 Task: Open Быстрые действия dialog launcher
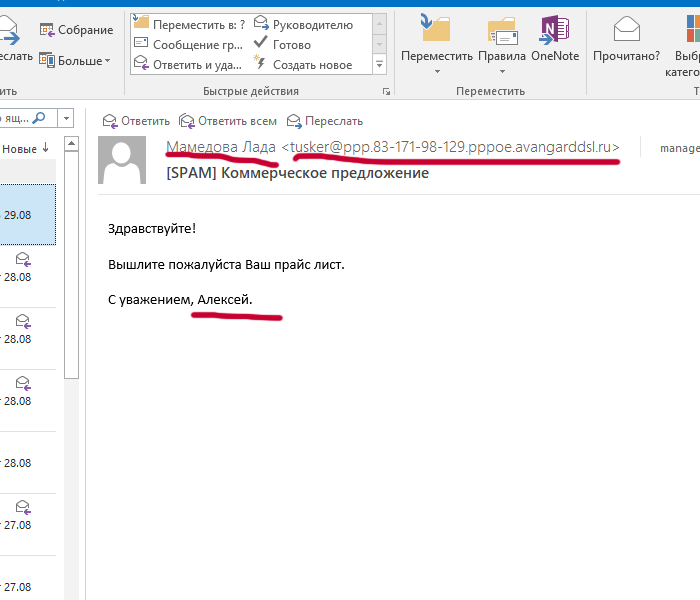(x=386, y=91)
